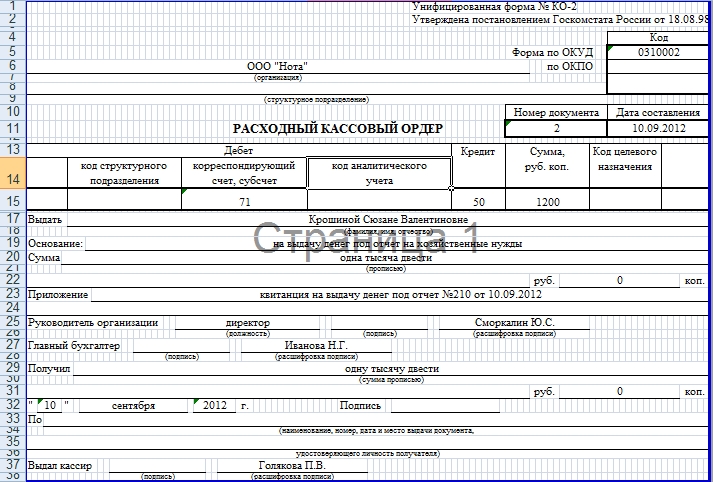Click the organization cell 'ООО "Нота"'
The width and height of the screenshot is (713, 482).
tap(277, 66)
